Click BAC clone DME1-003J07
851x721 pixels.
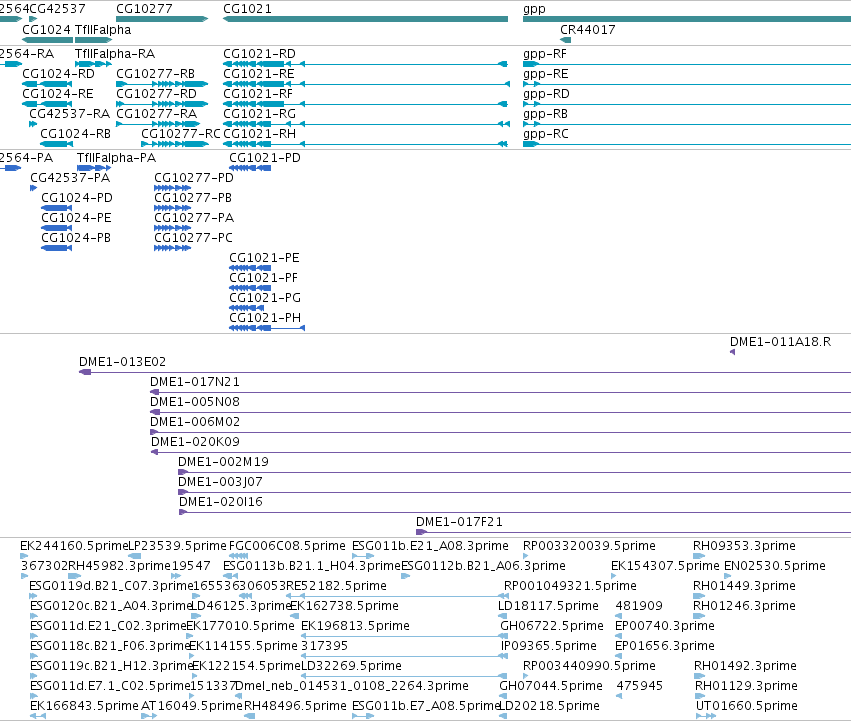pyautogui.click(x=220, y=482)
